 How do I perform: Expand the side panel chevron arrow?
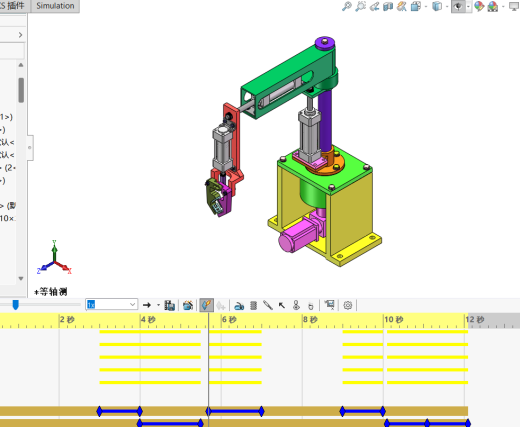point(20,35)
